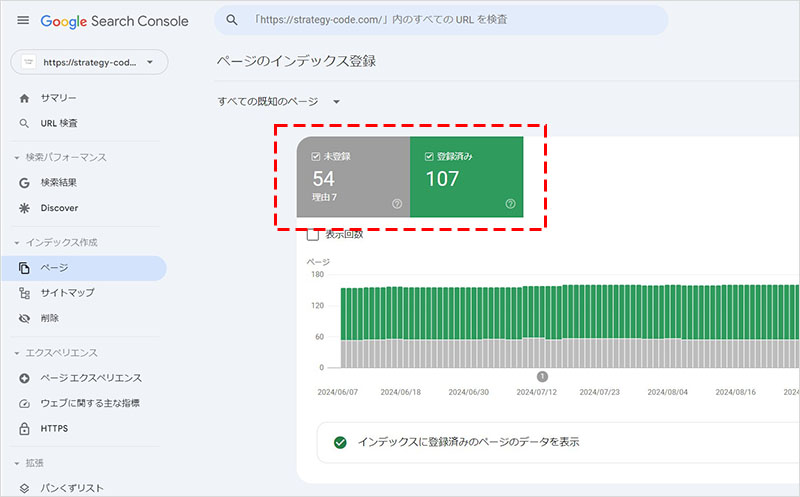This screenshot has width=800, height=497.
Task: Open 検索結果 in the sidebar
Action: pyautogui.click(x=59, y=183)
